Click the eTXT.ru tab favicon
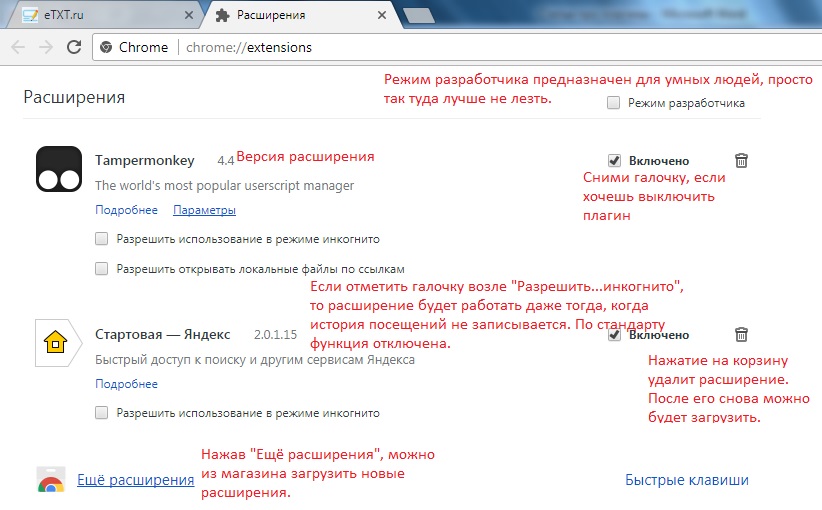822x510 pixels. tap(30, 15)
